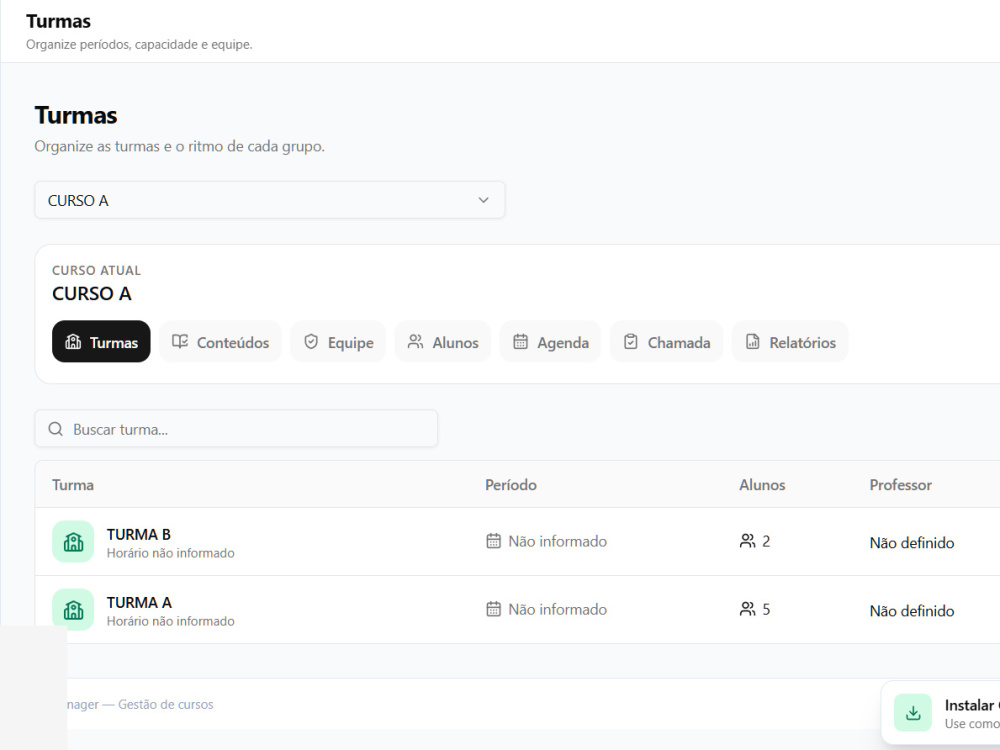This screenshot has width=1000, height=750.
Task: Click the chevron arrow in course selector
Action: [x=483, y=200]
